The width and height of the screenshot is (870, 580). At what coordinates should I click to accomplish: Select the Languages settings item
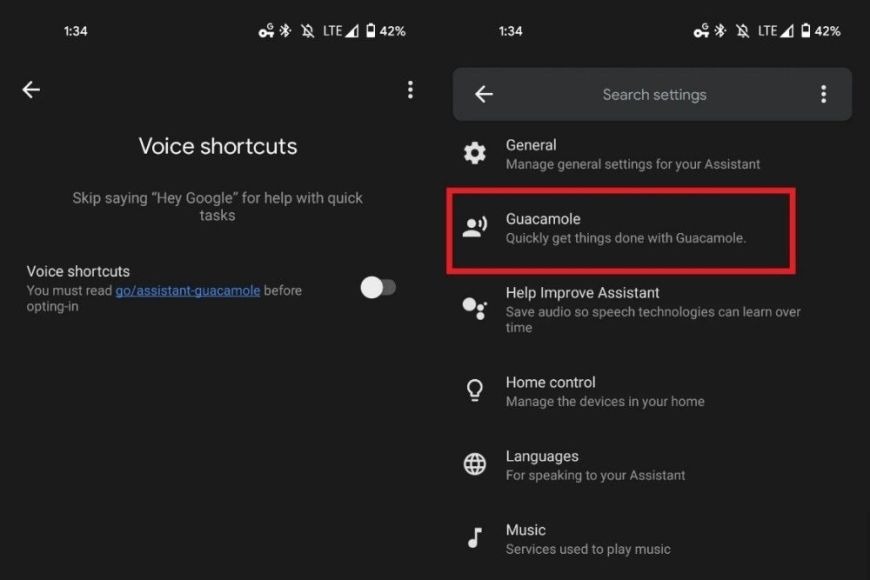tap(595, 465)
